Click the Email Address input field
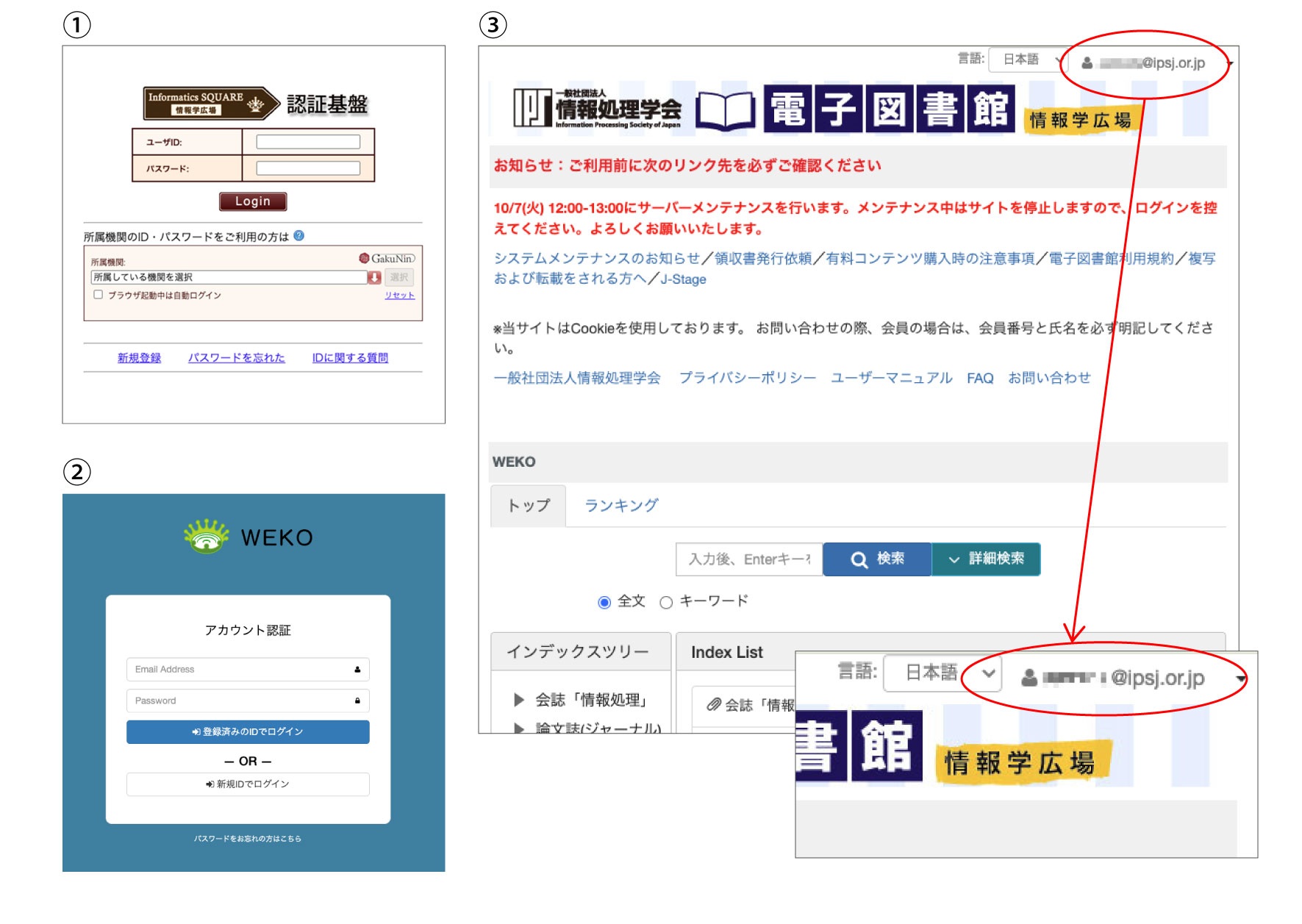 248,670
